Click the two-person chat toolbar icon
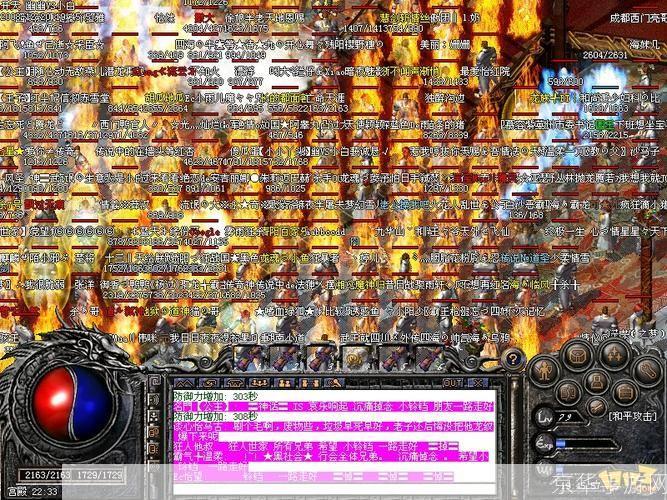Viewport: 667px width, 500px height. click(x=285, y=383)
